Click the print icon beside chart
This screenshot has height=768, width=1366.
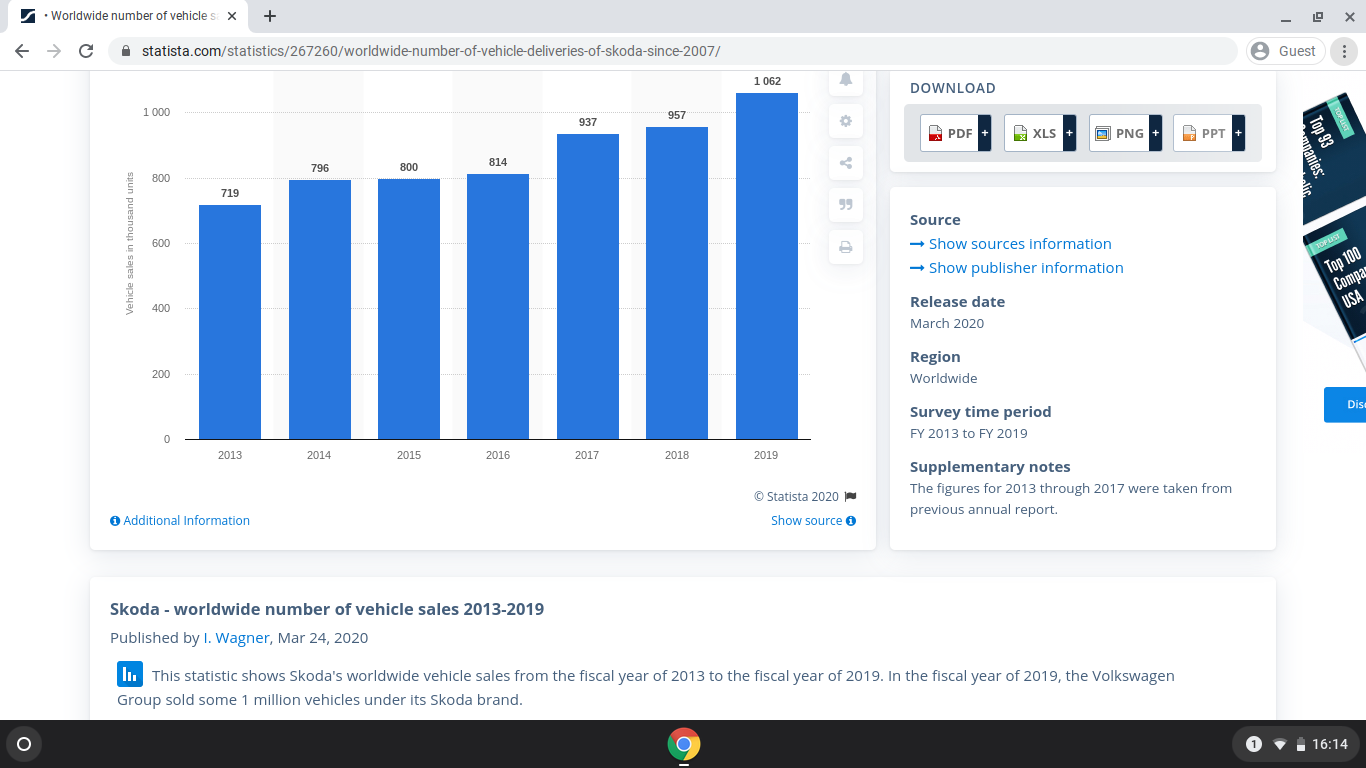[x=846, y=247]
